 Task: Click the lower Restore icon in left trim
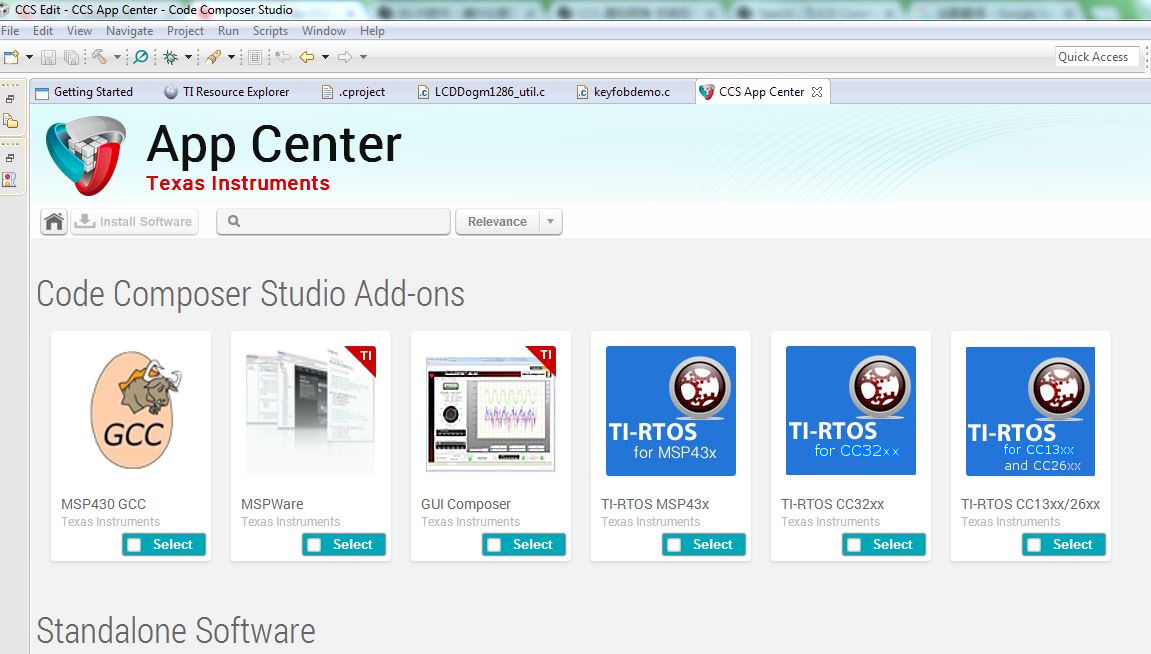coord(10,157)
